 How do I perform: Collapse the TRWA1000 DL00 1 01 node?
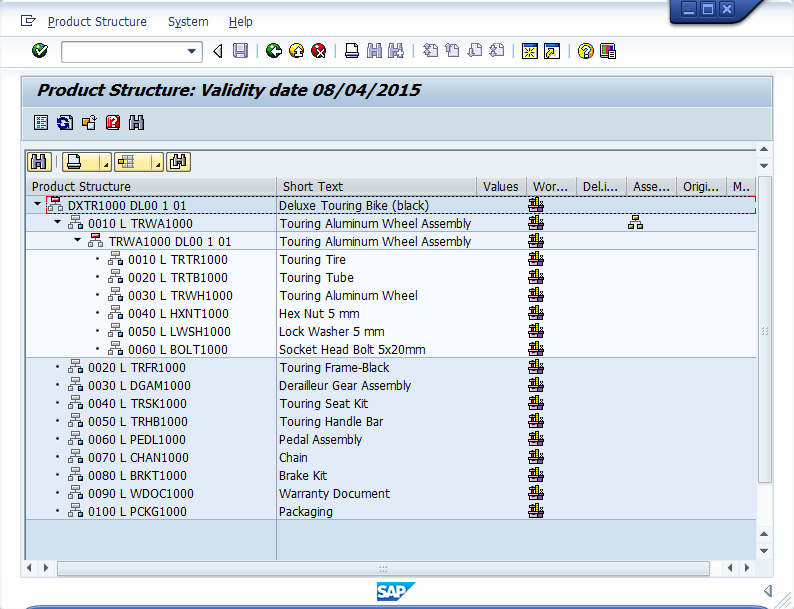pos(77,240)
